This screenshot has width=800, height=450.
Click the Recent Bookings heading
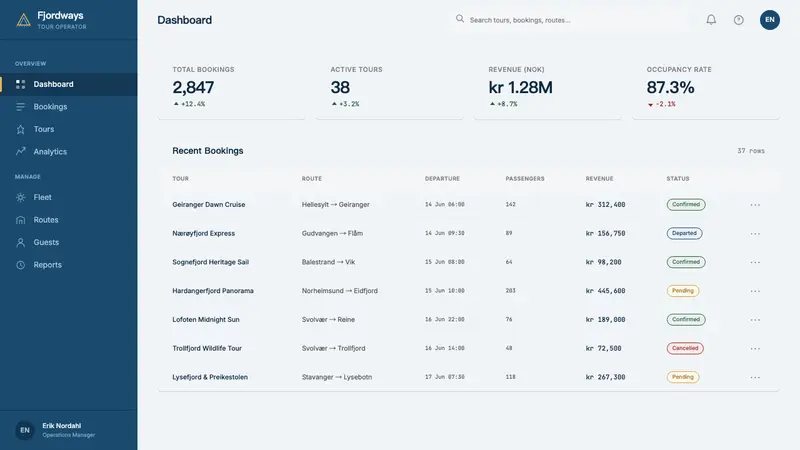click(208, 151)
